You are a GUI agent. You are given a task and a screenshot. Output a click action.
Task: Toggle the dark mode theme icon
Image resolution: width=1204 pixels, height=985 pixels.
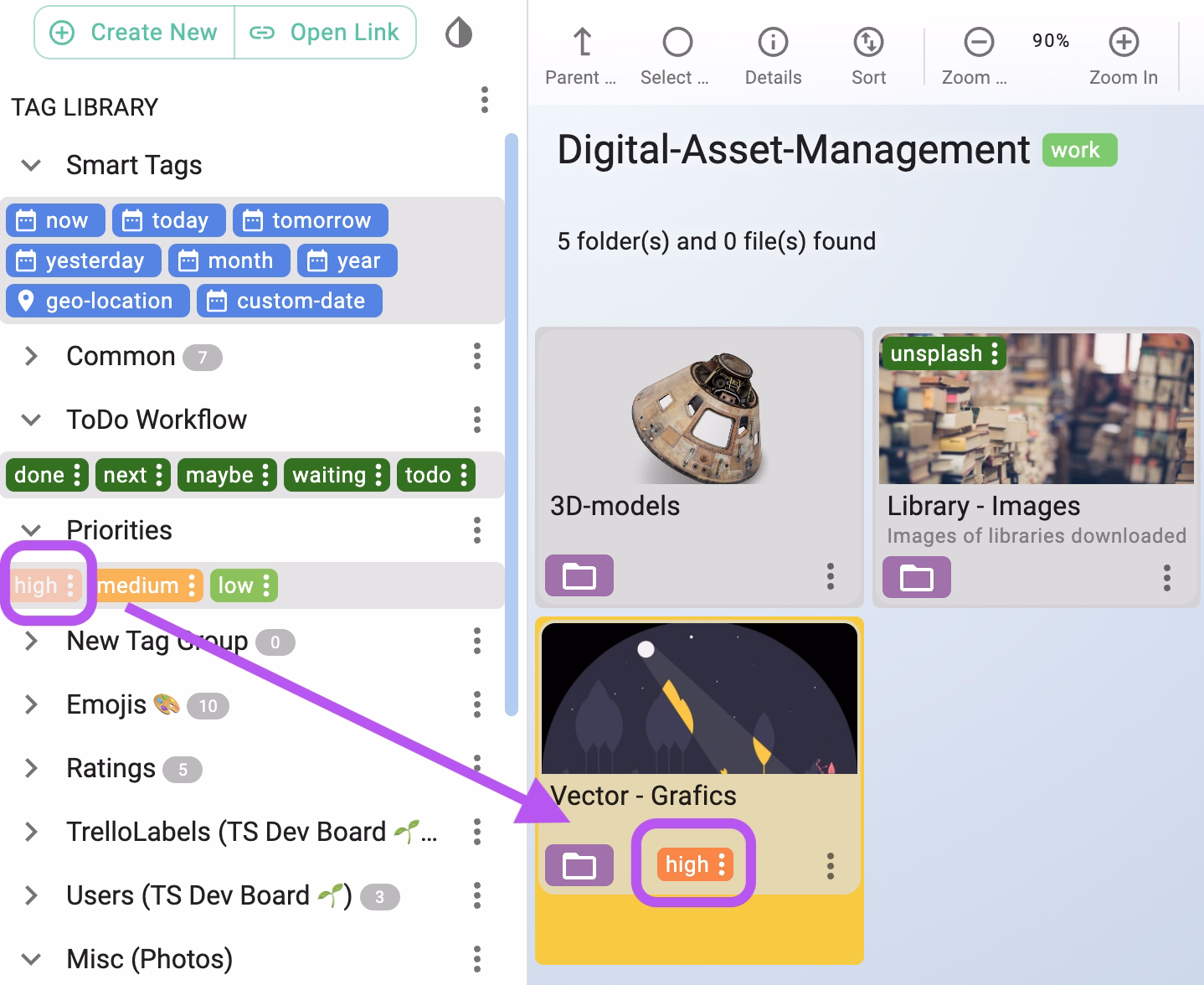click(x=457, y=34)
